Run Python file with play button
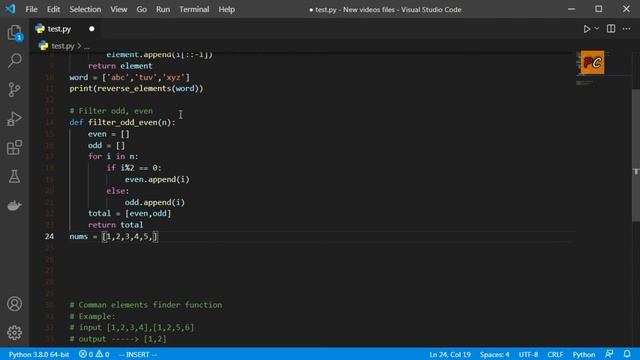The height and width of the screenshot is (360, 640). point(587,29)
